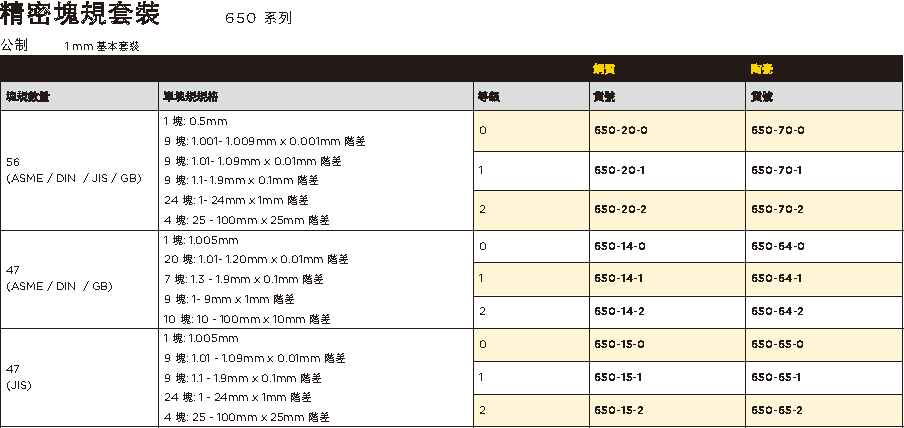The image size is (904, 428).
Task: Click part number 650-14-0
Action: click(x=620, y=246)
